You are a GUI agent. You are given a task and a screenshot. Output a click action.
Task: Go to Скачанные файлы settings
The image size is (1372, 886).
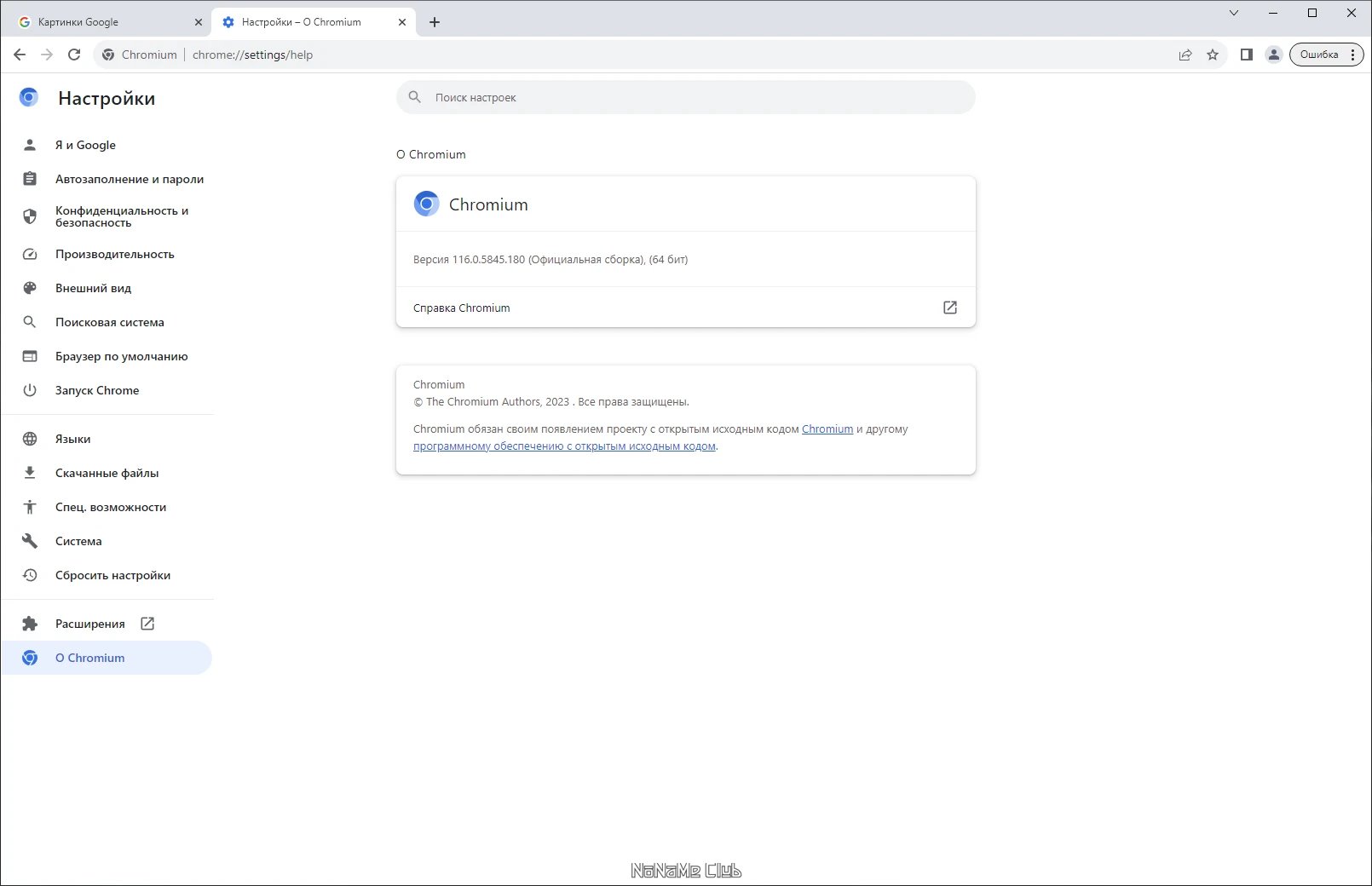[107, 473]
